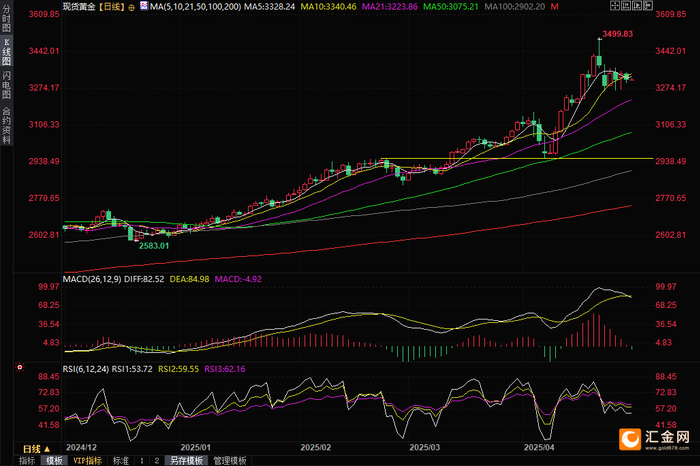Click the crosshair icon next to 日线 title
Image resolution: width=700 pixels, height=466 pixels.
131,7
